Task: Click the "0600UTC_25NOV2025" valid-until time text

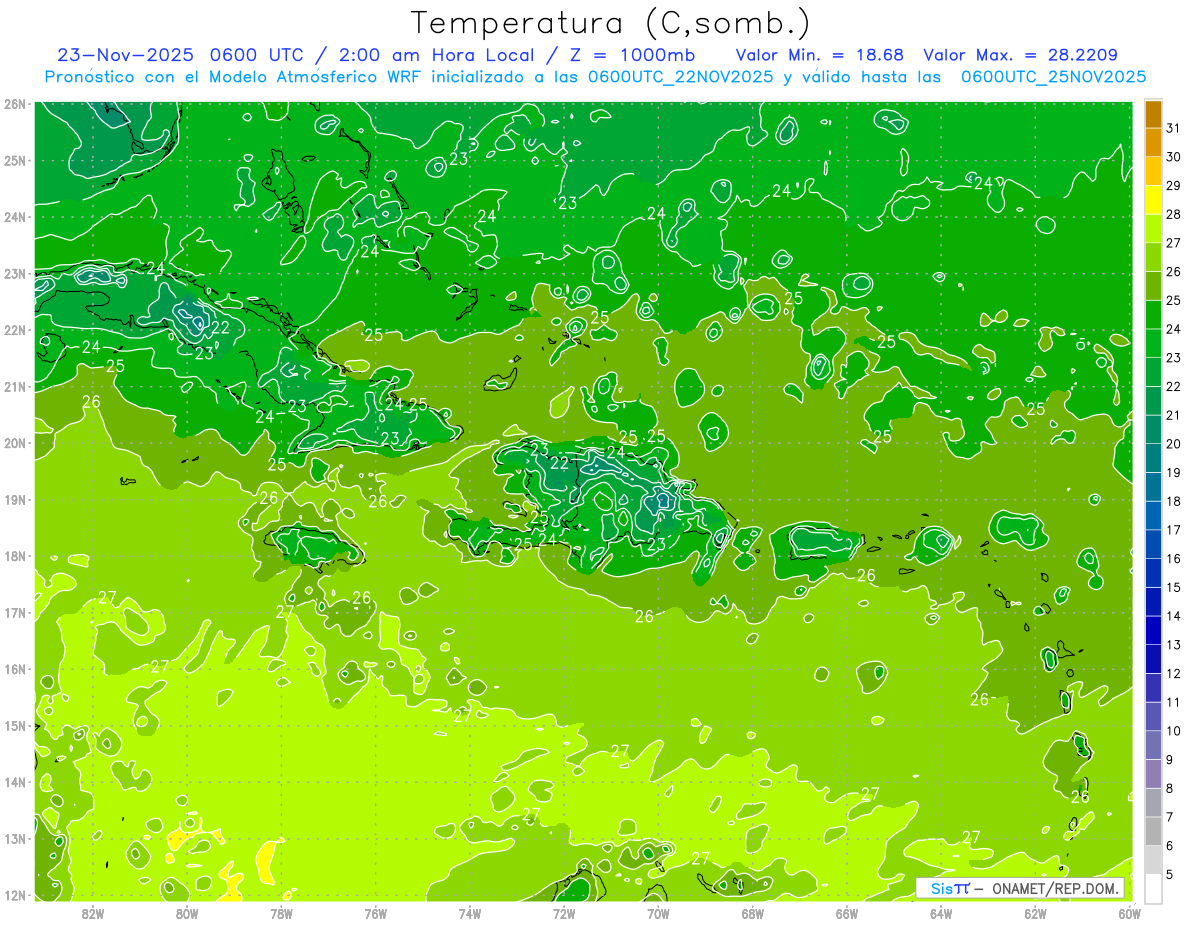Action: [x=1053, y=77]
